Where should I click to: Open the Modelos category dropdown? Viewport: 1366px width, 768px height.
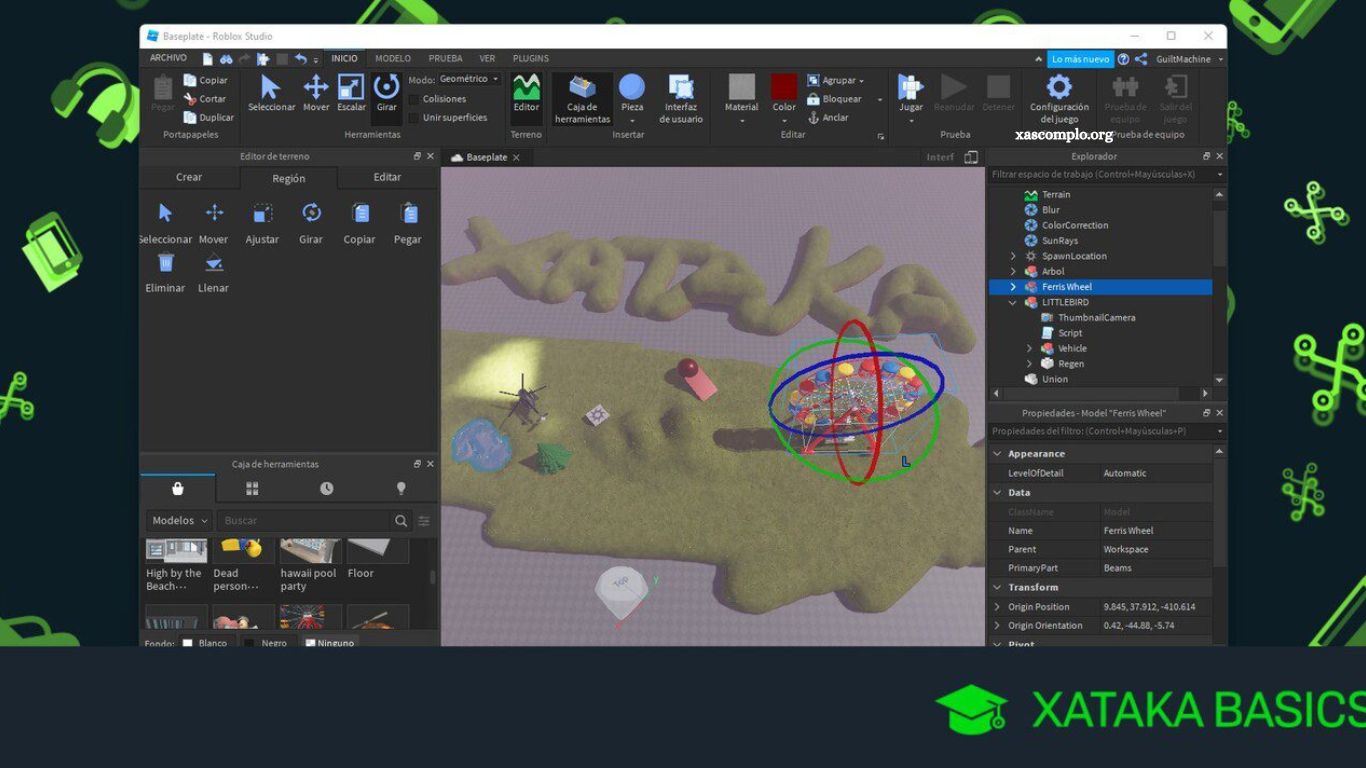tap(180, 521)
